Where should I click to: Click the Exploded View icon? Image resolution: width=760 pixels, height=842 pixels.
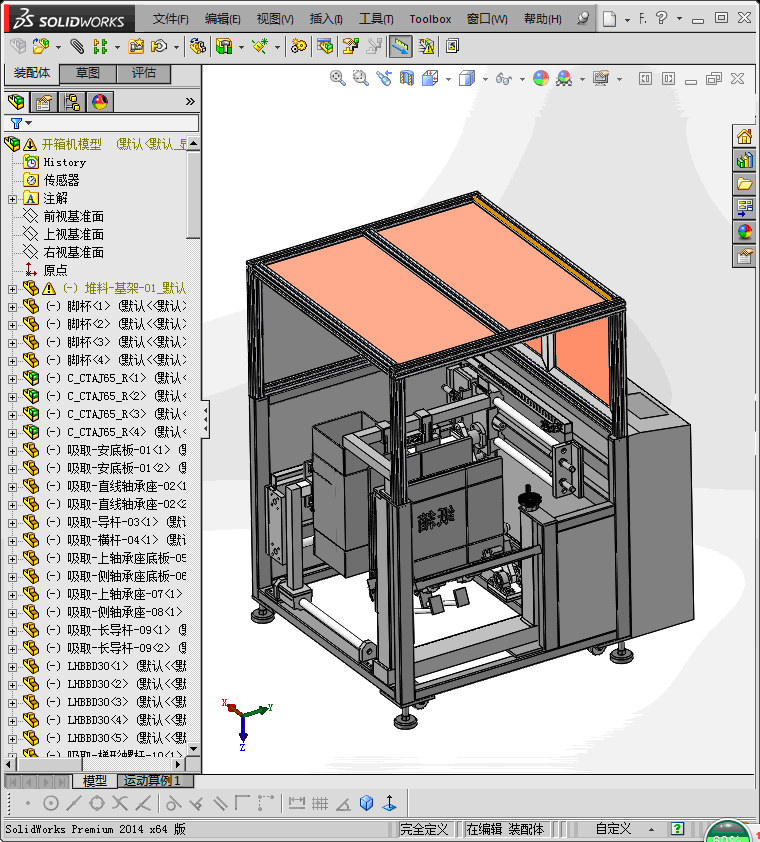pyautogui.click(x=351, y=47)
